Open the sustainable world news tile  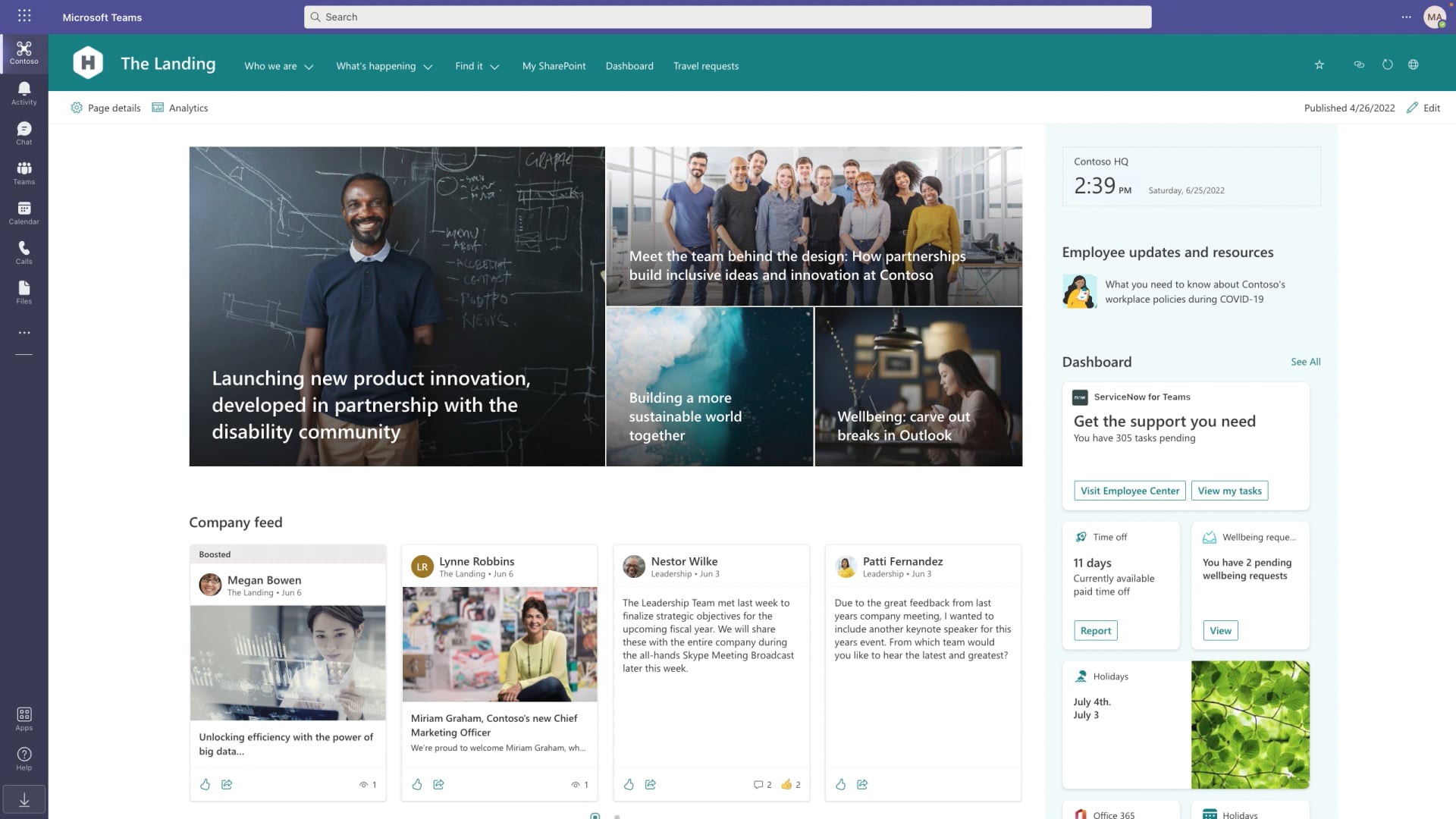click(709, 387)
